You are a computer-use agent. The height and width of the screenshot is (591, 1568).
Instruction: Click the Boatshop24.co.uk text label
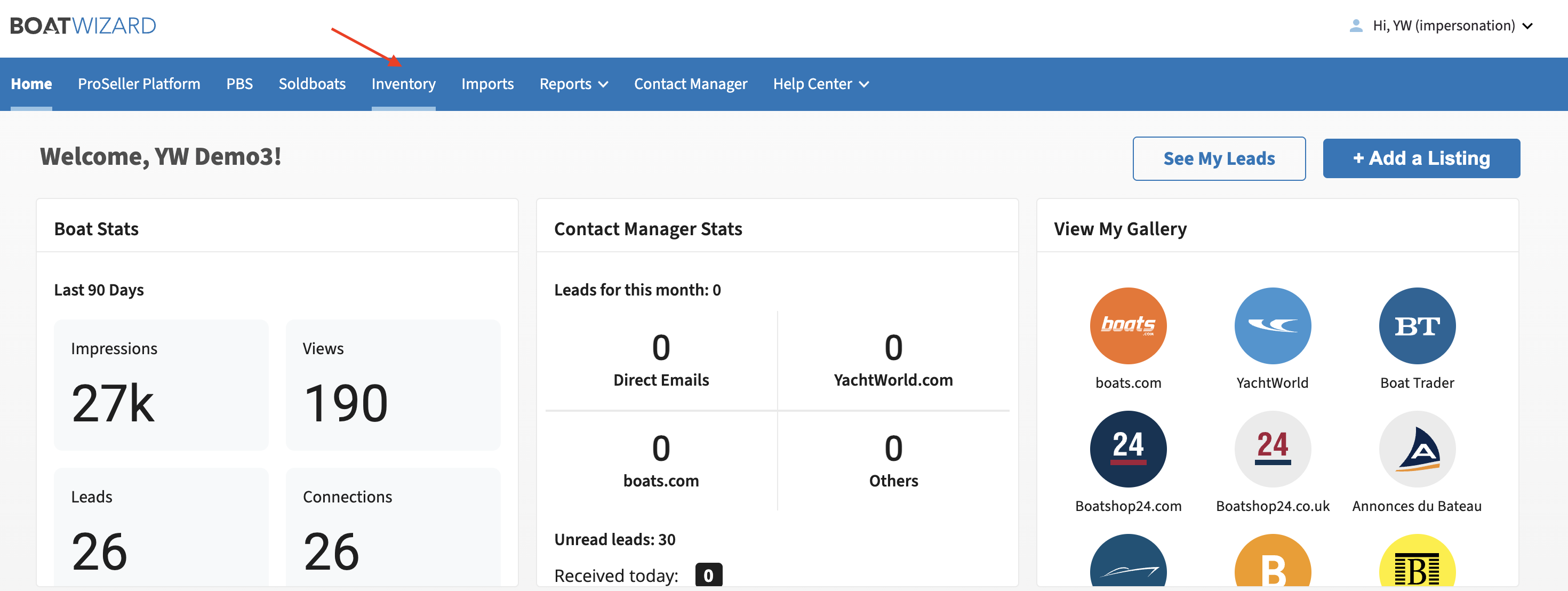(x=1272, y=506)
